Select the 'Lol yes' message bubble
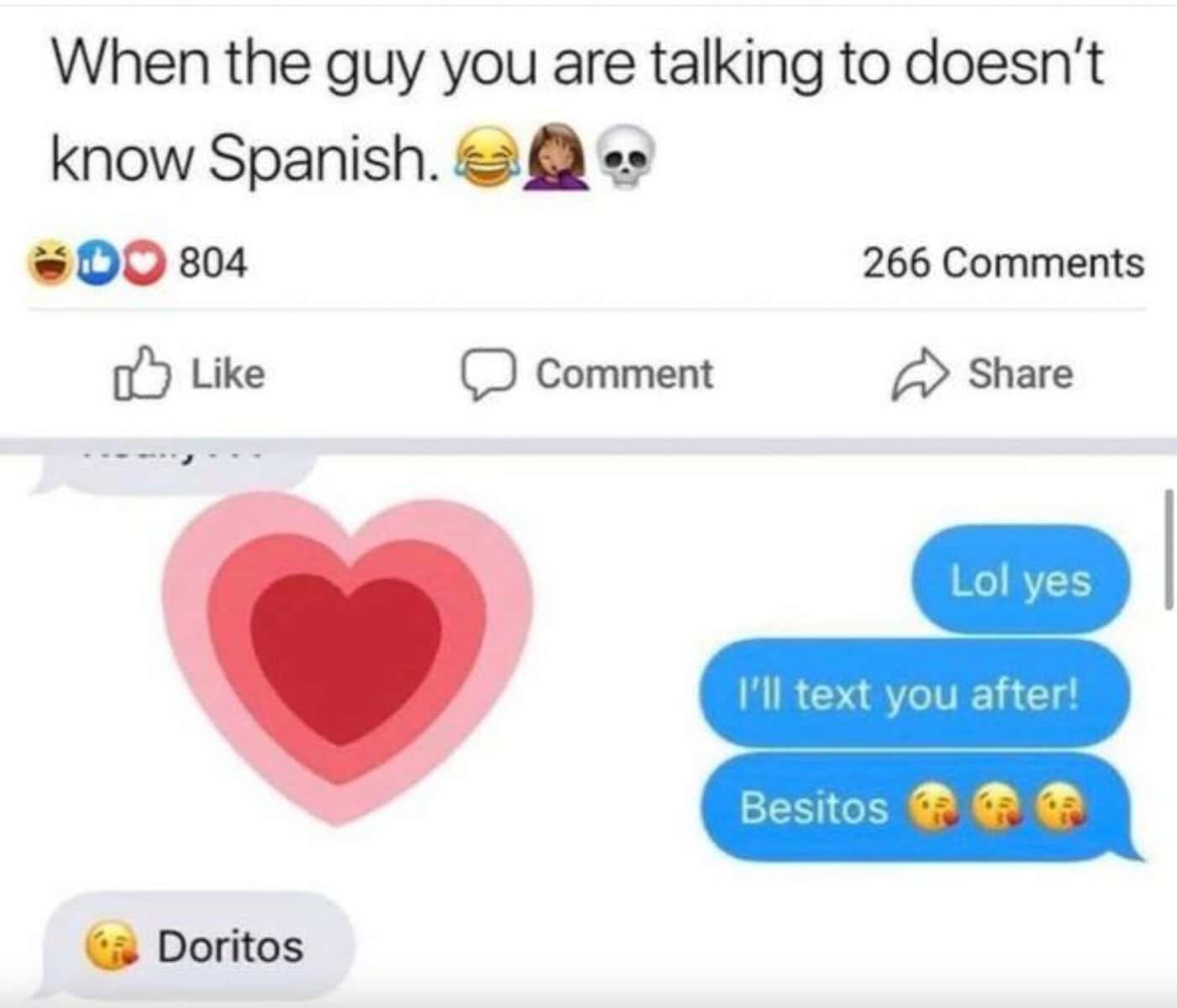Screen dimensions: 1177x1008 (1022, 580)
